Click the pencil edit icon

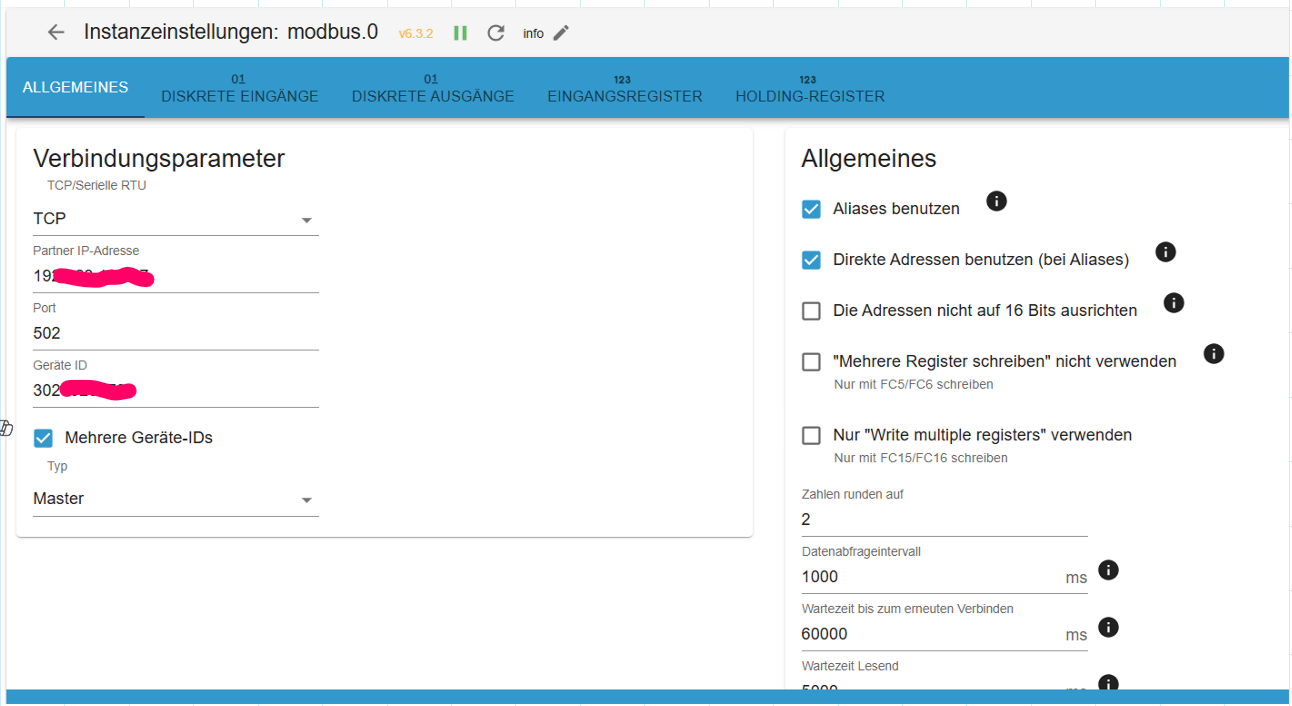[x=561, y=33]
